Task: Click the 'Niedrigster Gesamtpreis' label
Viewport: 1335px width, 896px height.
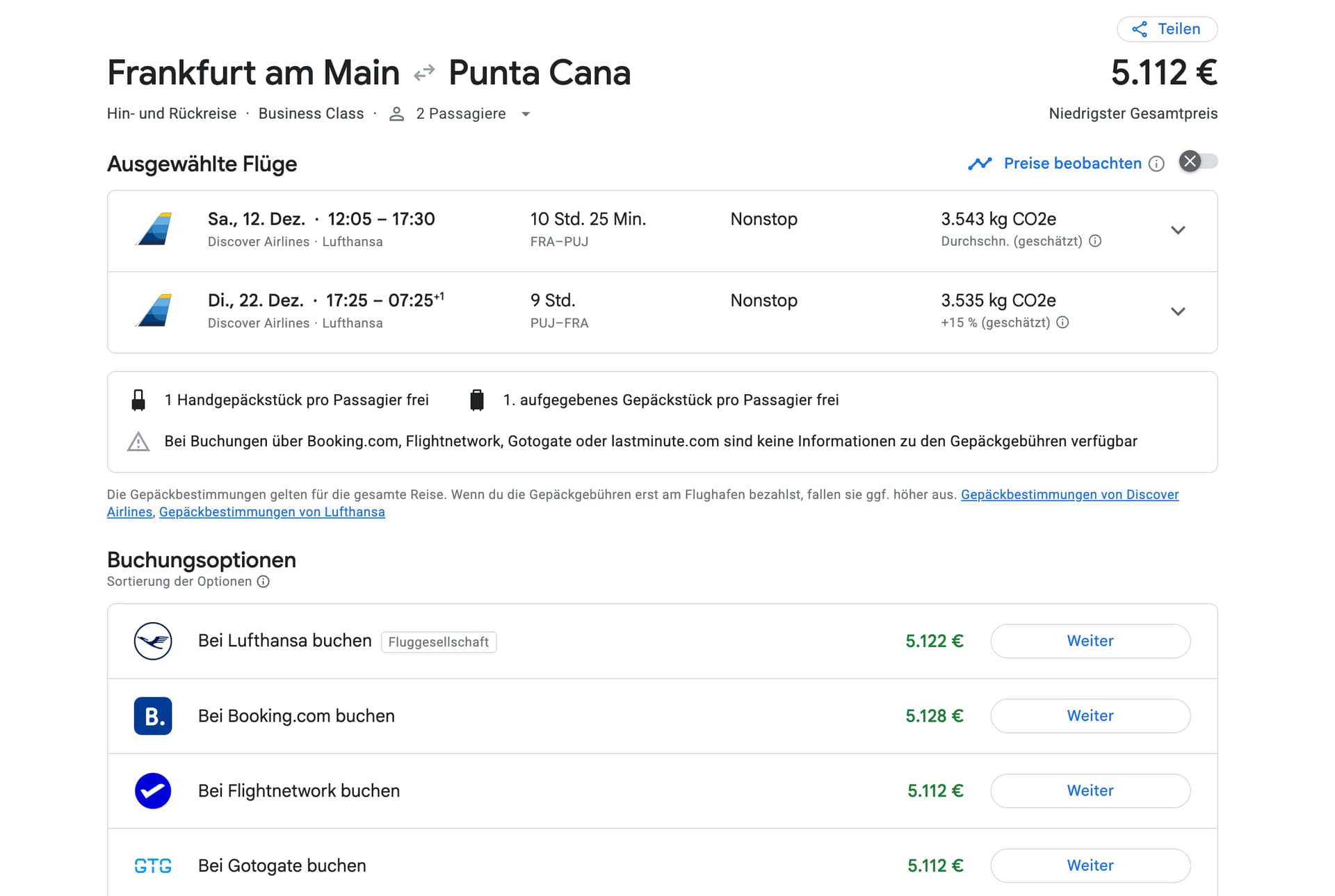Action: (x=1133, y=114)
